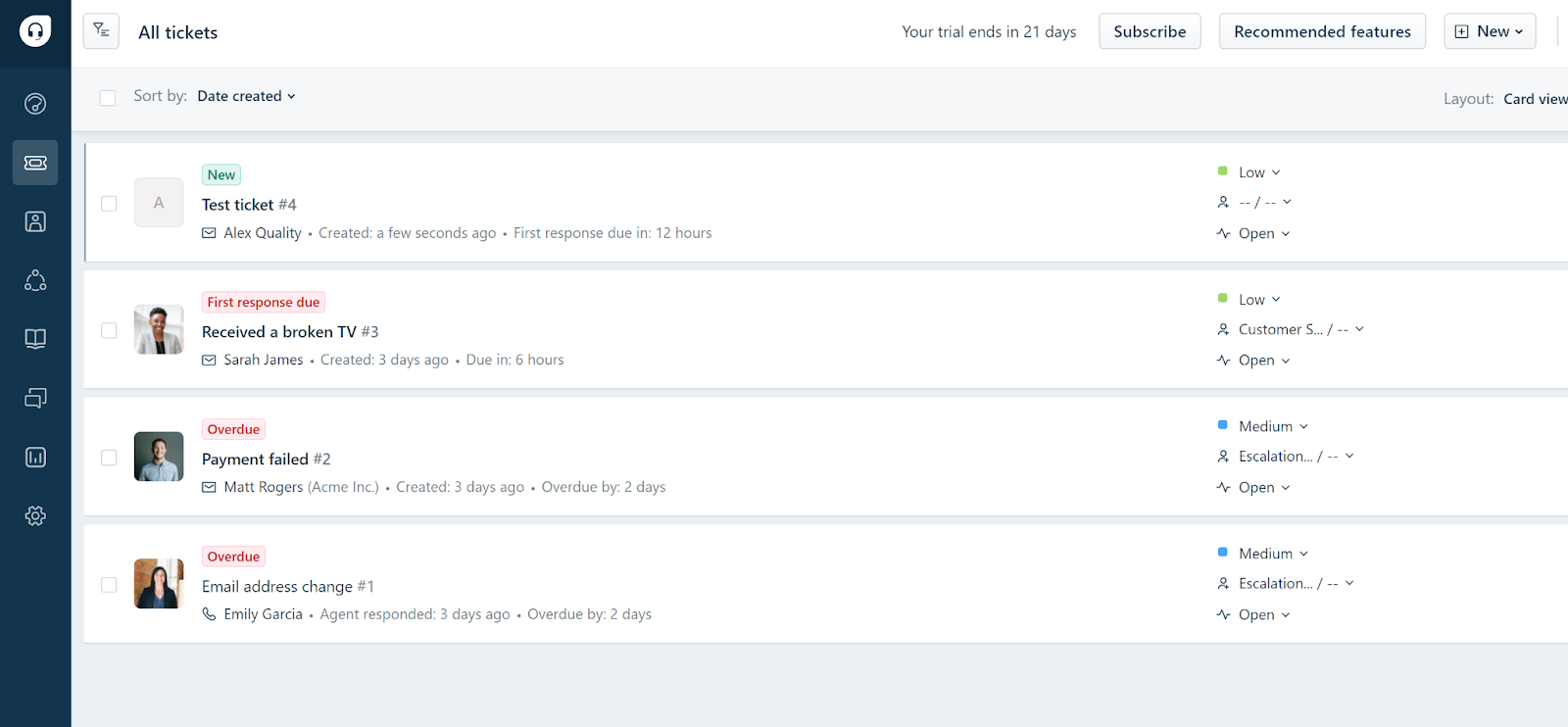The image size is (1568, 727).
Task: Open the Contacts icon in the sidebar
Action: point(35,221)
